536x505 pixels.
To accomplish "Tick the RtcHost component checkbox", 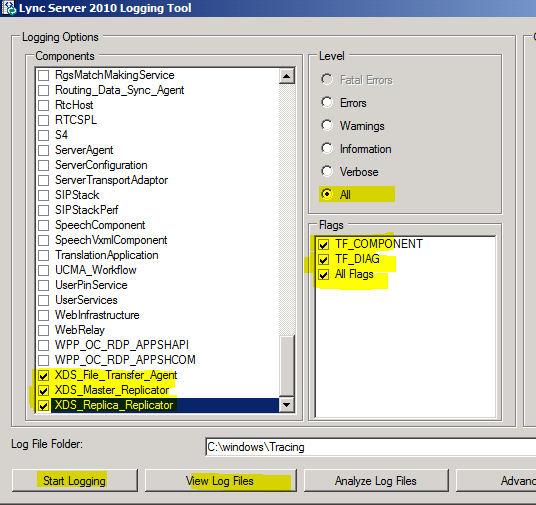I will [43, 105].
